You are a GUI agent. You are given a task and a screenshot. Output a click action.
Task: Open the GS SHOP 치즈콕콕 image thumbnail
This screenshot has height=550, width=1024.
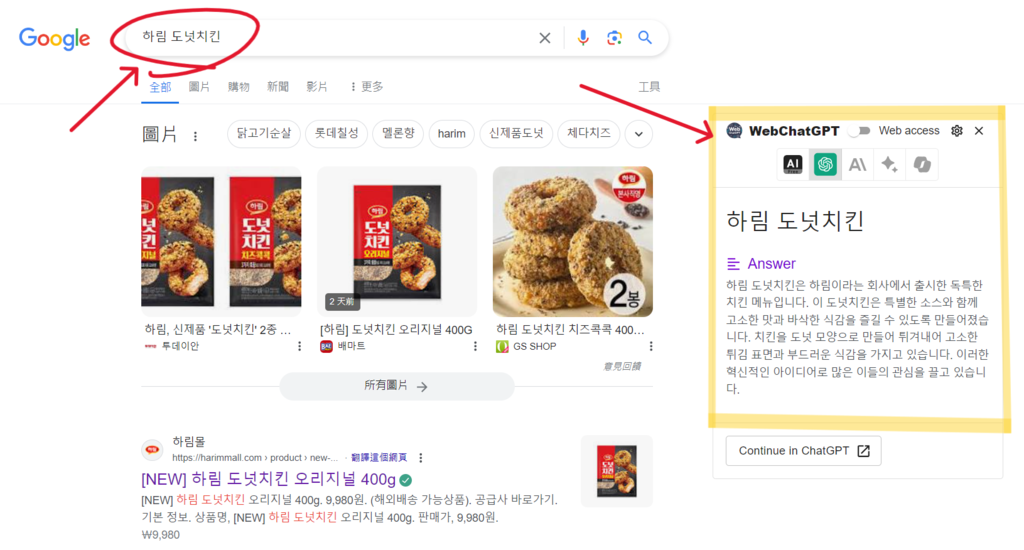coord(573,241)
